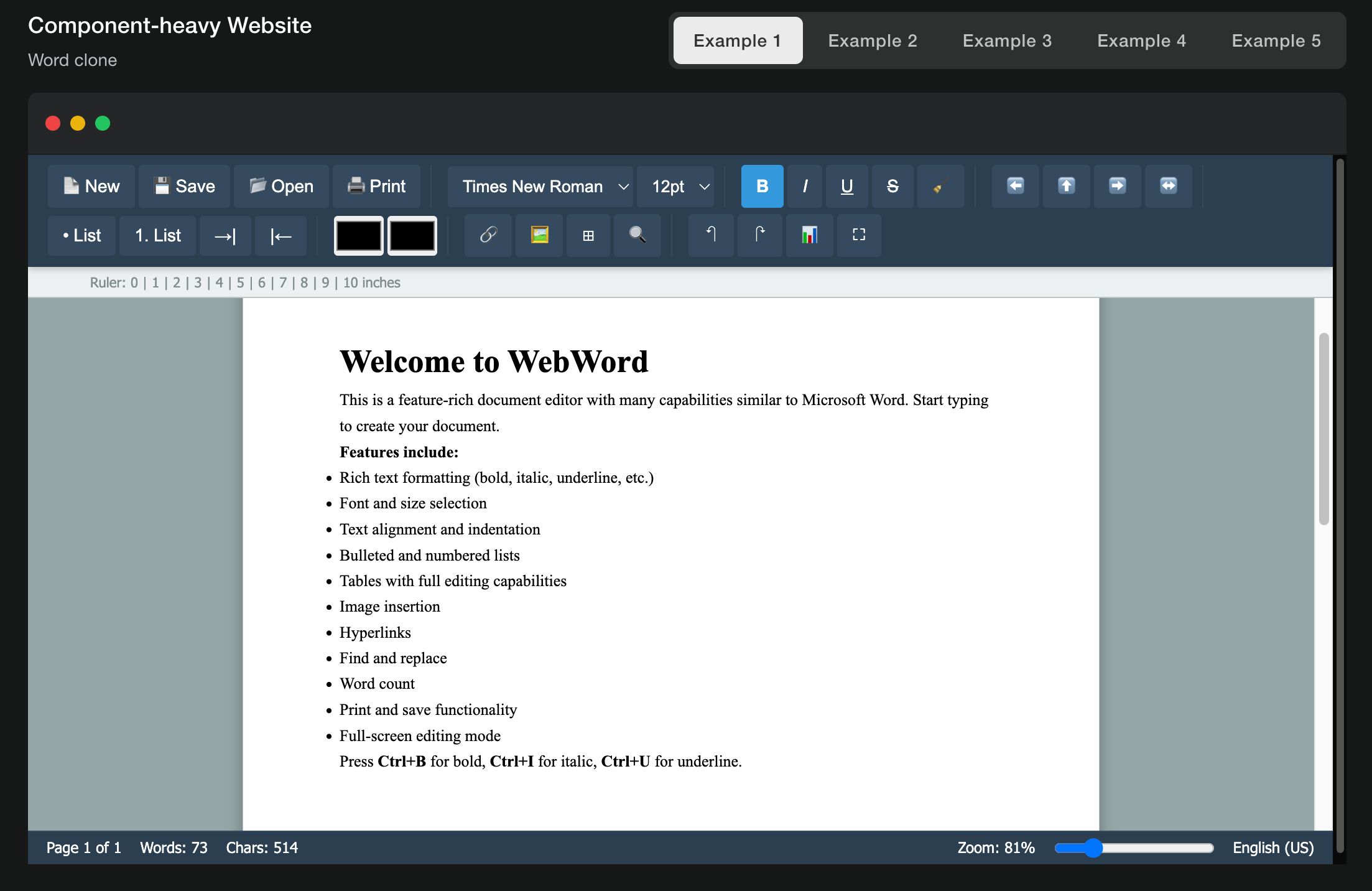Insert a hyperlink using the link icon

(x=488, y=236)
